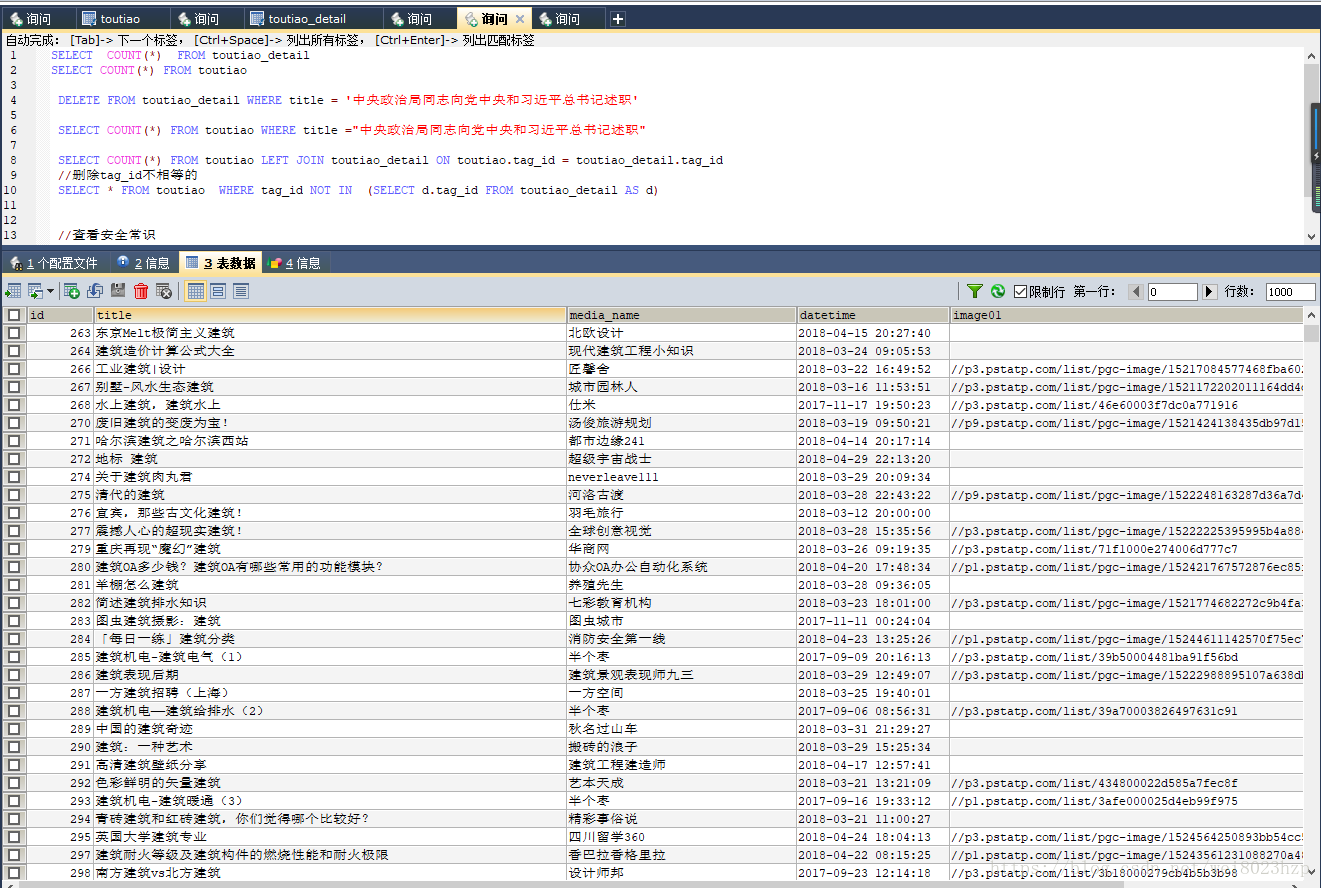
Task: Open the green funnel filter icon
Action: 975,291
